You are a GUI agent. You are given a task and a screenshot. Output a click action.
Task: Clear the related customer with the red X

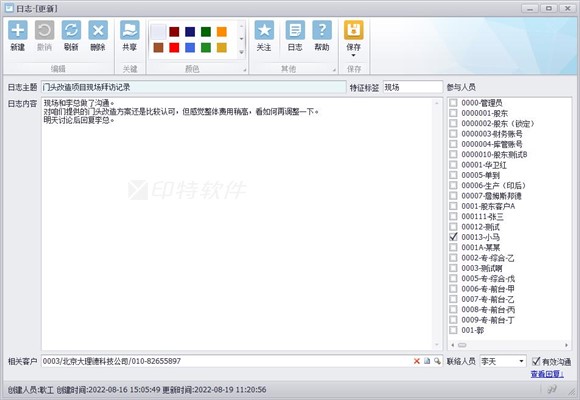point(417,361)
